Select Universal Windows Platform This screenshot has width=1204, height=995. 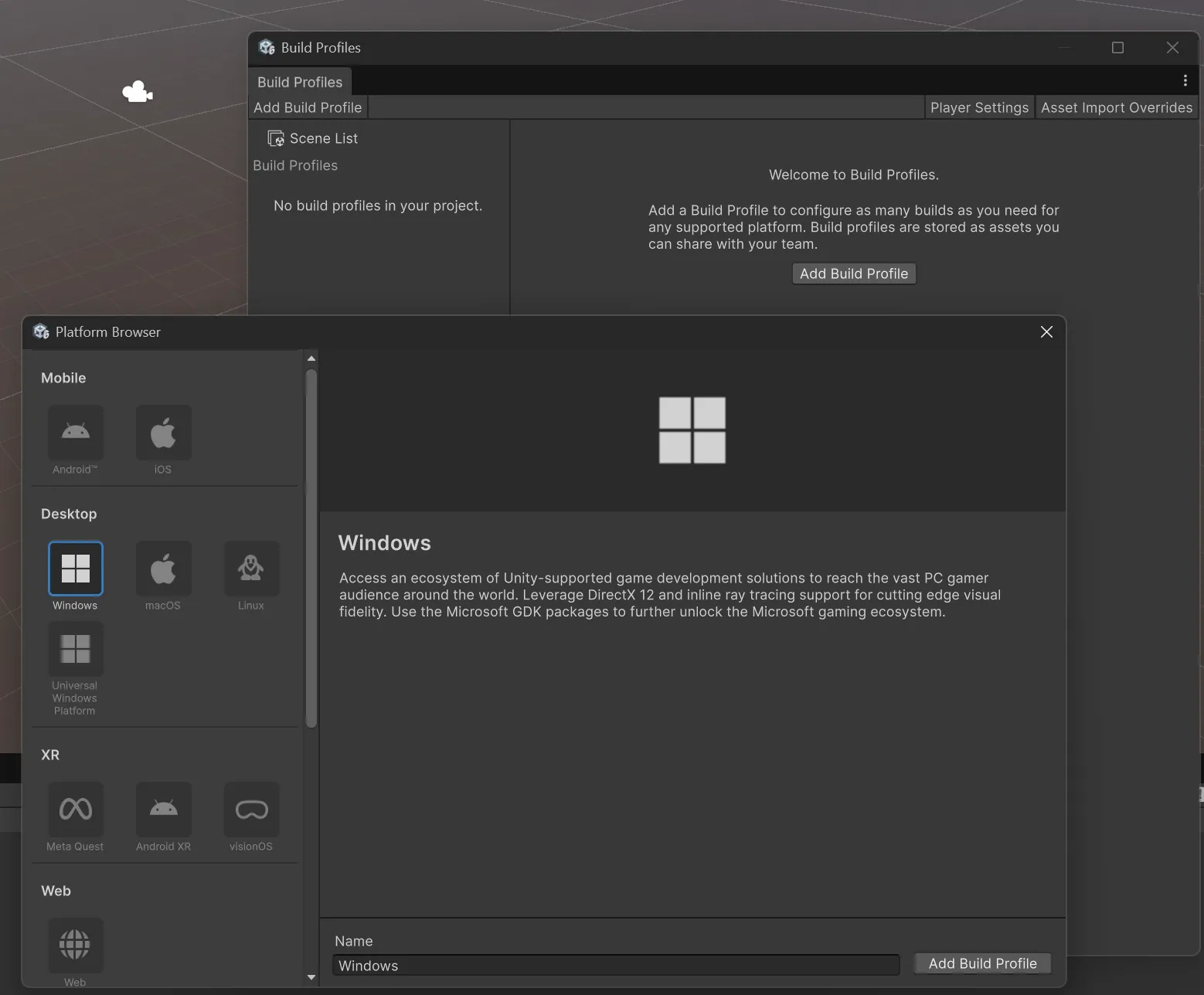pos(75,649)
